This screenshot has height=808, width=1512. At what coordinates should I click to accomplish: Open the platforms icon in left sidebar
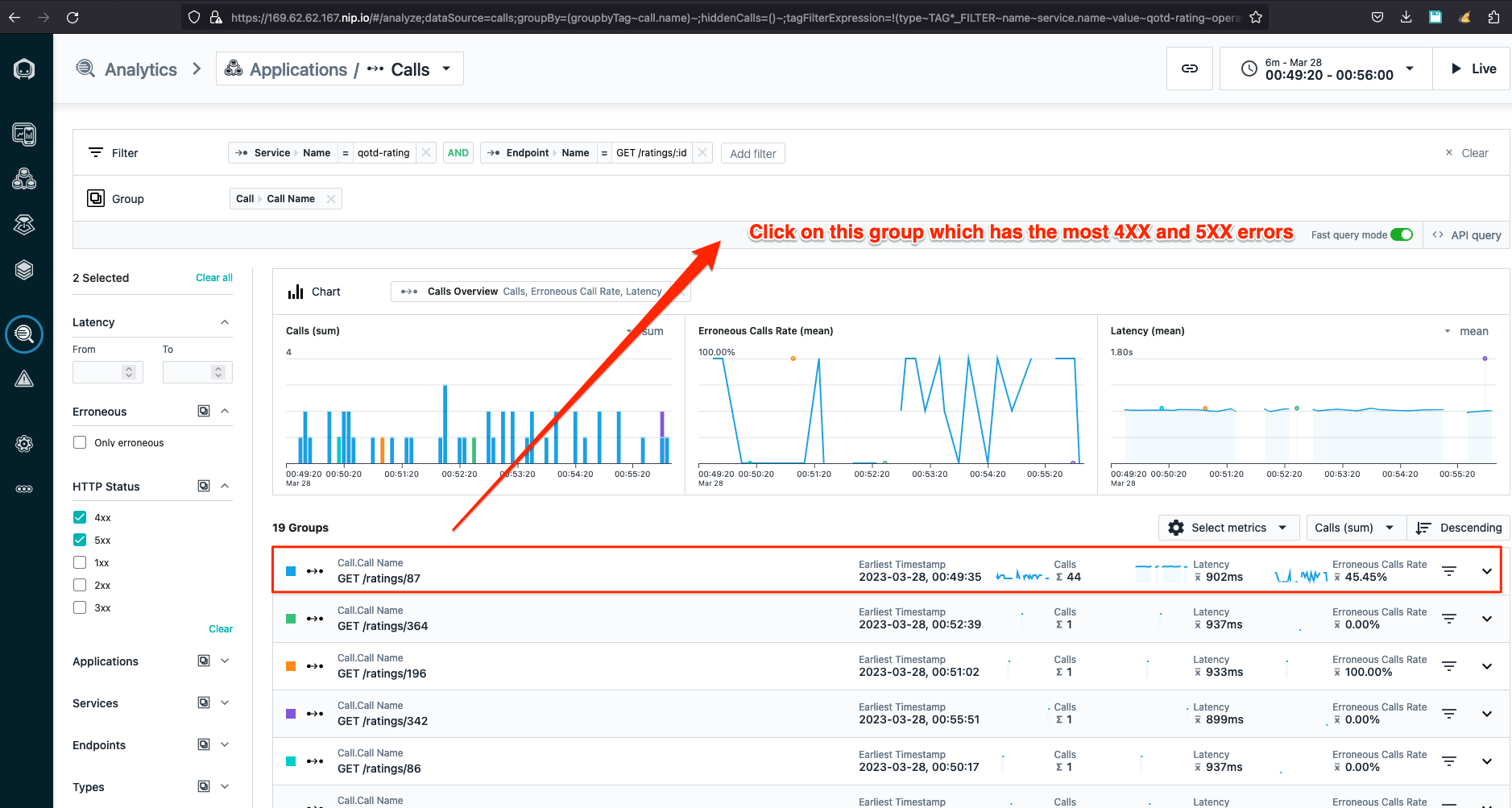[x=24, y=225]
